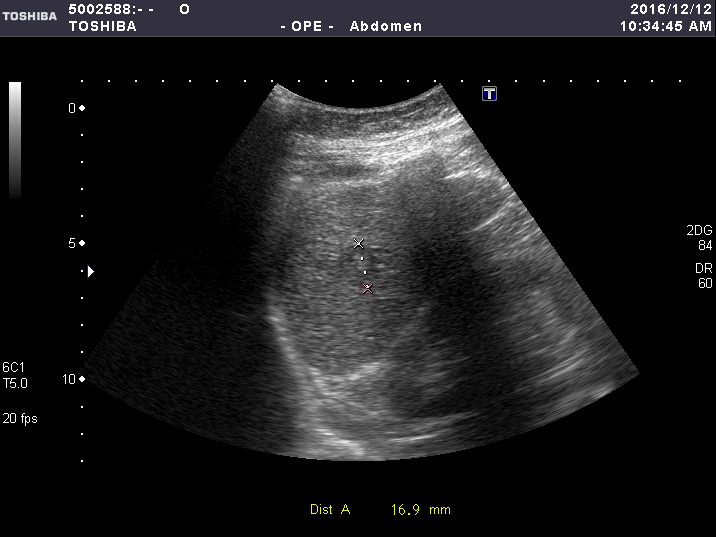Image resolution: width=716 pixels, height=537 pixels.
Task: Click the 2DG gain value 84
Action: point(705,246)
